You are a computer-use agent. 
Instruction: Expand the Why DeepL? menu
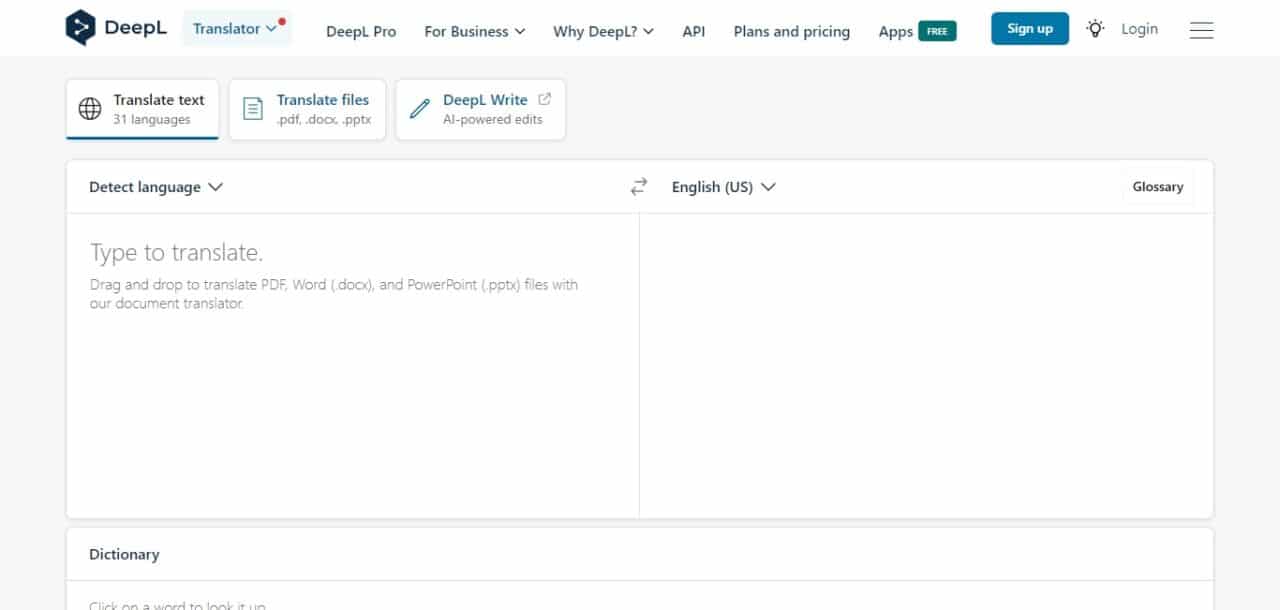[603, 31]
